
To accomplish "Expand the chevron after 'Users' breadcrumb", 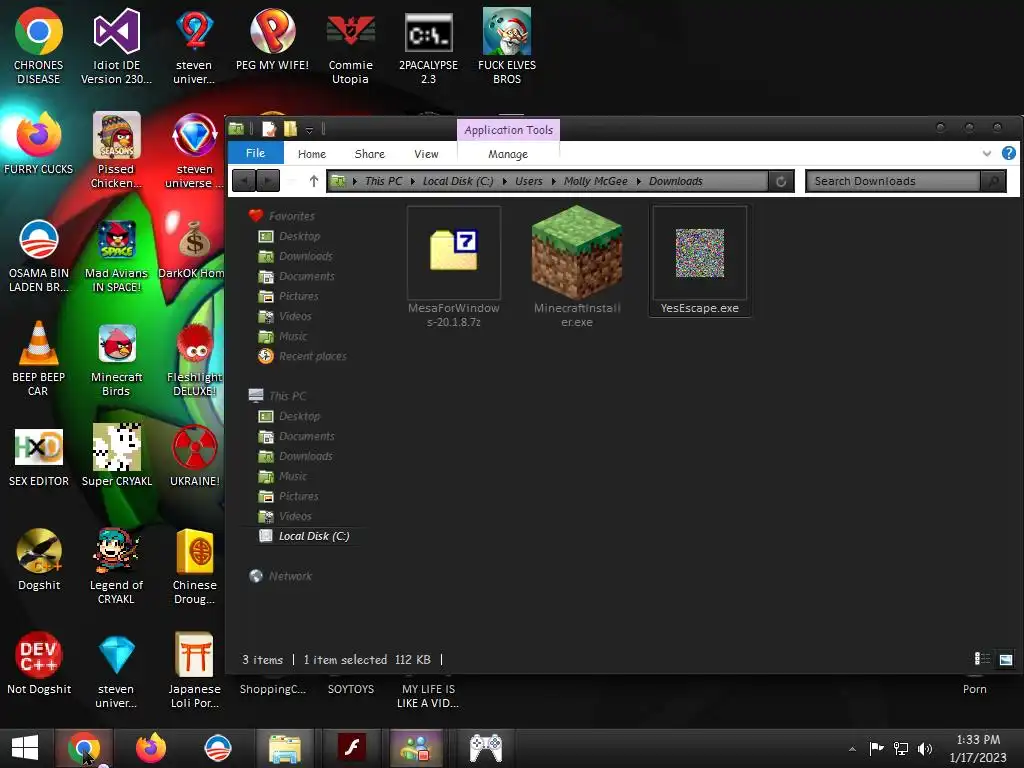I will (554, 181).
